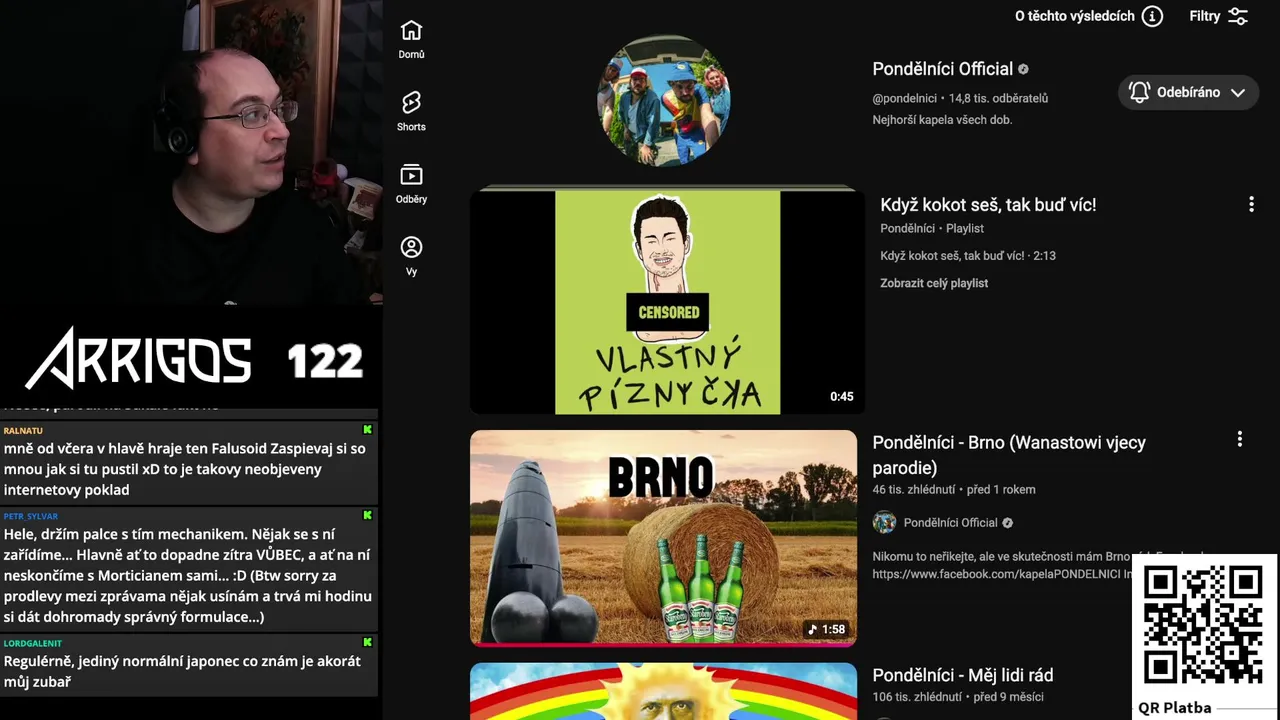Click the ARRIGOS logo overlay
Viewport: 1280px width, 720px height.
[138, 358]
